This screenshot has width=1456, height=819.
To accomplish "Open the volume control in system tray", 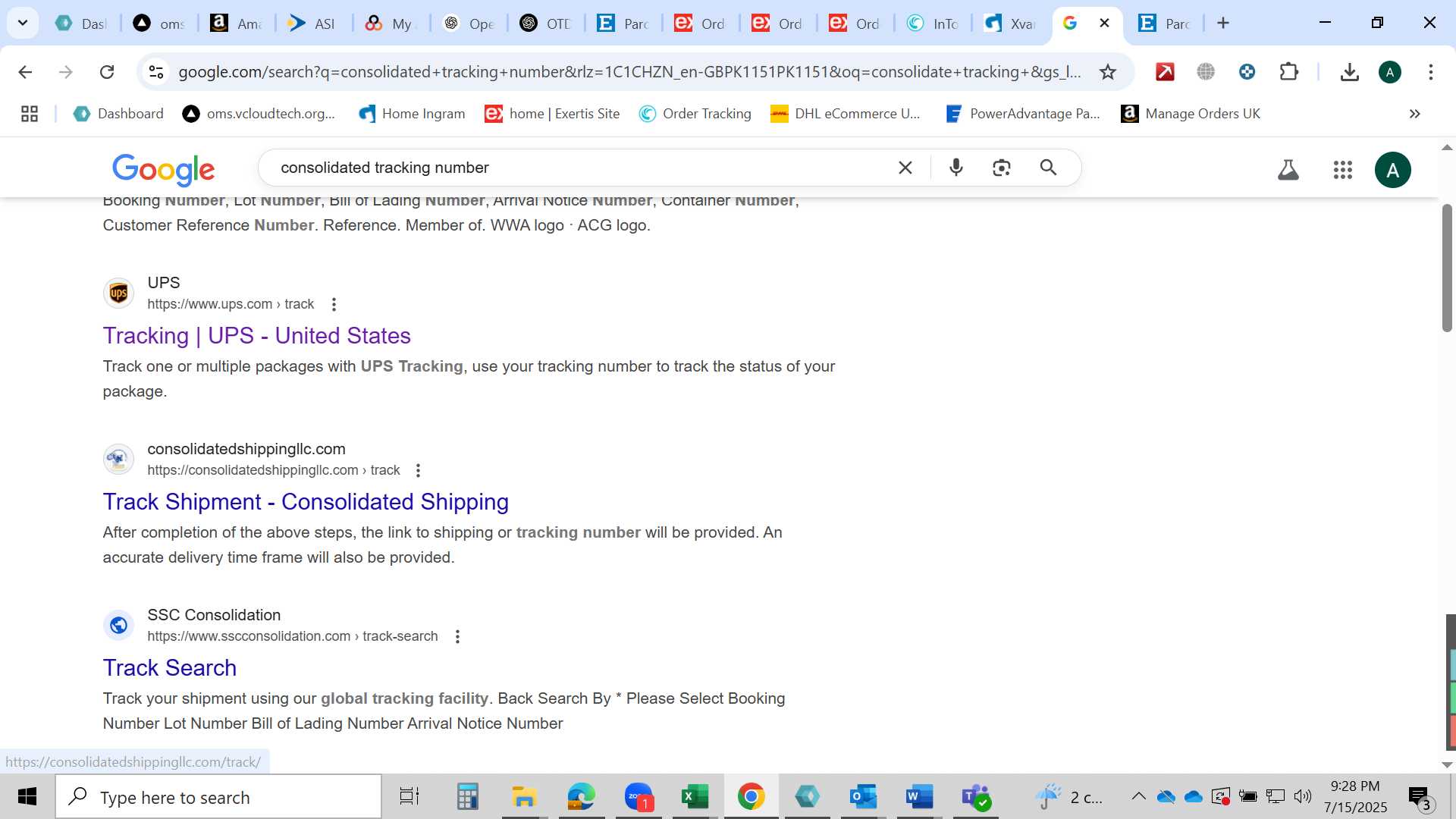I will coord(1303,796).
